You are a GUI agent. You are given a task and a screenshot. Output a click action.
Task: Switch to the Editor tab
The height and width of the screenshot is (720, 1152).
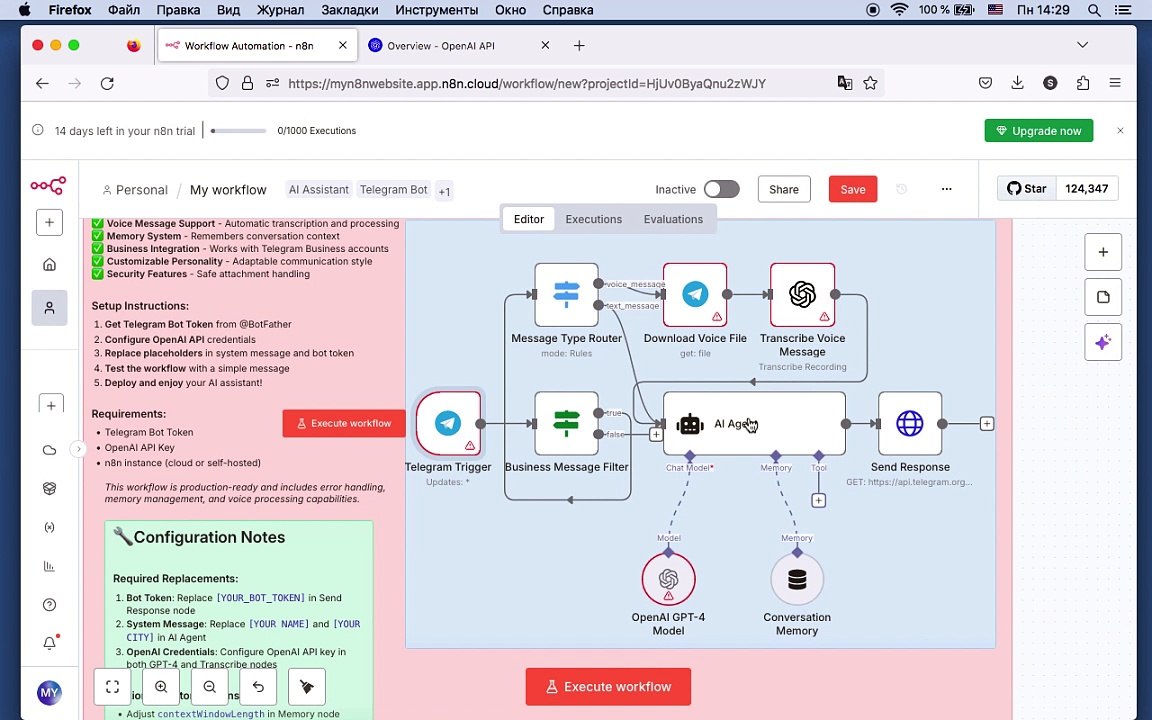(x=529, y=219)
